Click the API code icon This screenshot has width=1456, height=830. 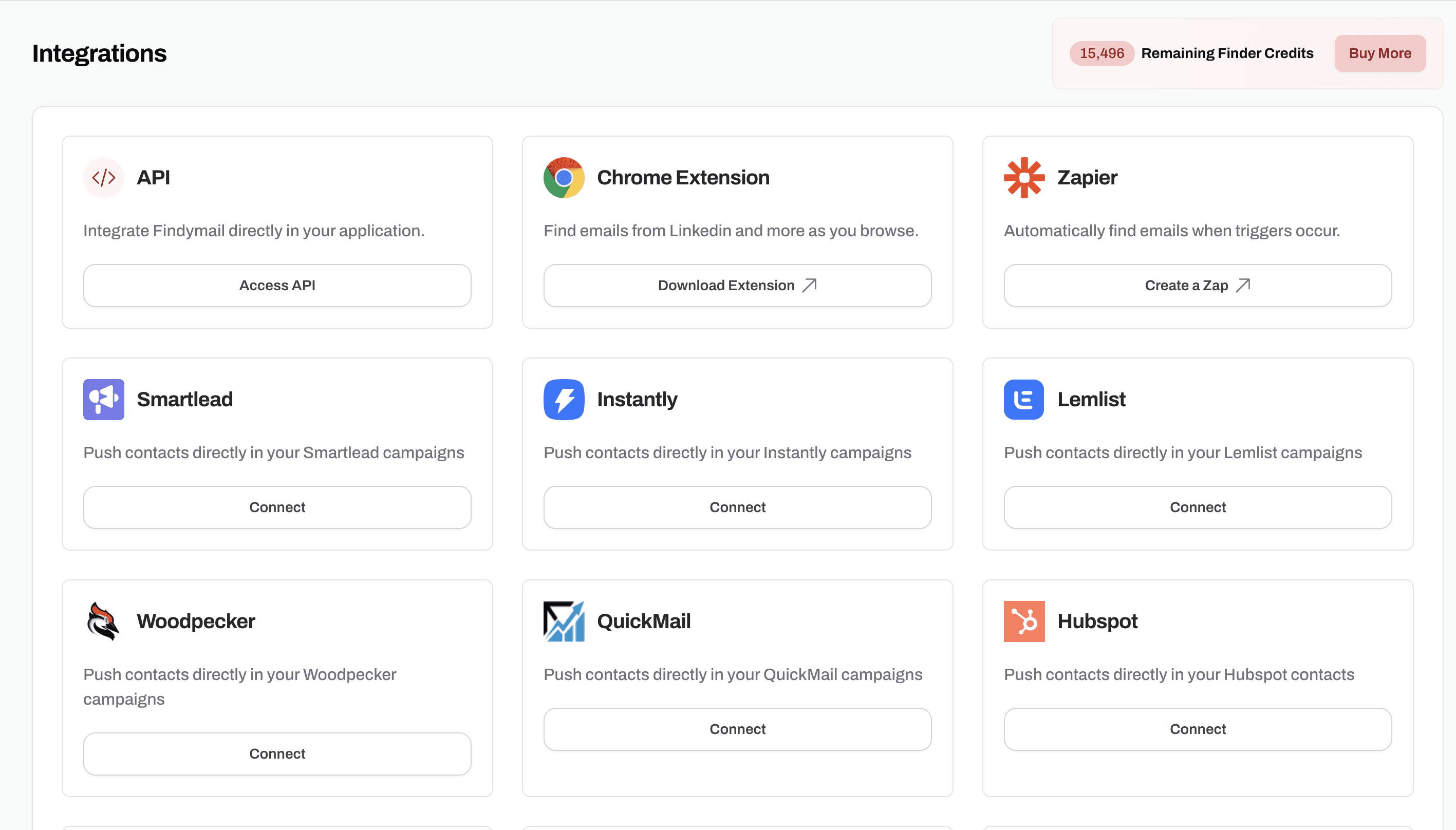(x=103, y=177)
